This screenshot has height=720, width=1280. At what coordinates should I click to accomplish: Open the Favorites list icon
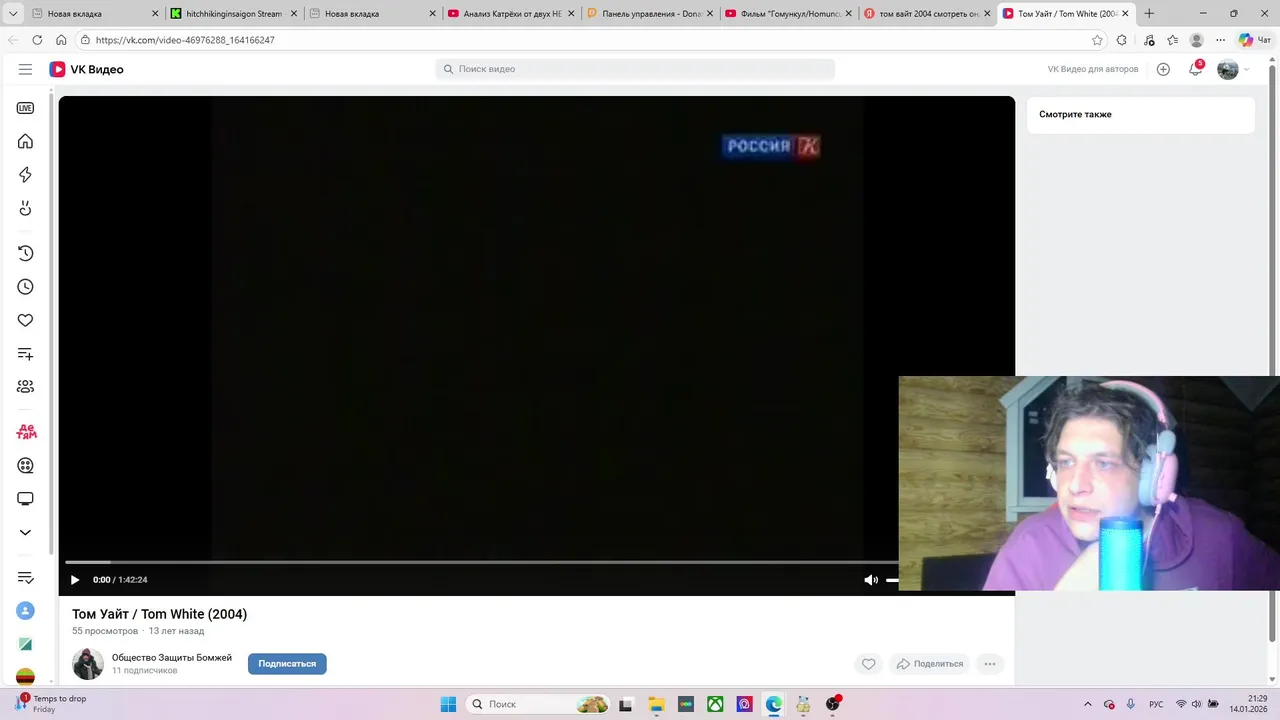click(x=1172, y=40)
